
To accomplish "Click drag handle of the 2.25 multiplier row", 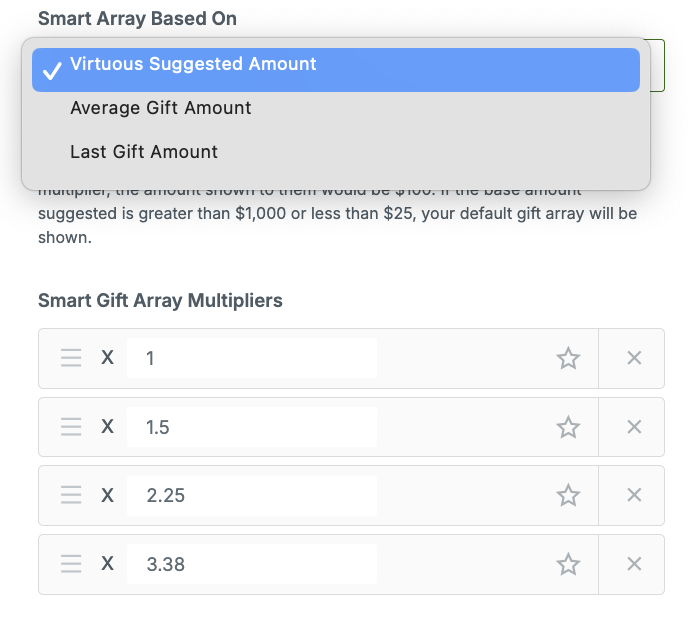I will tap(71, 495).
